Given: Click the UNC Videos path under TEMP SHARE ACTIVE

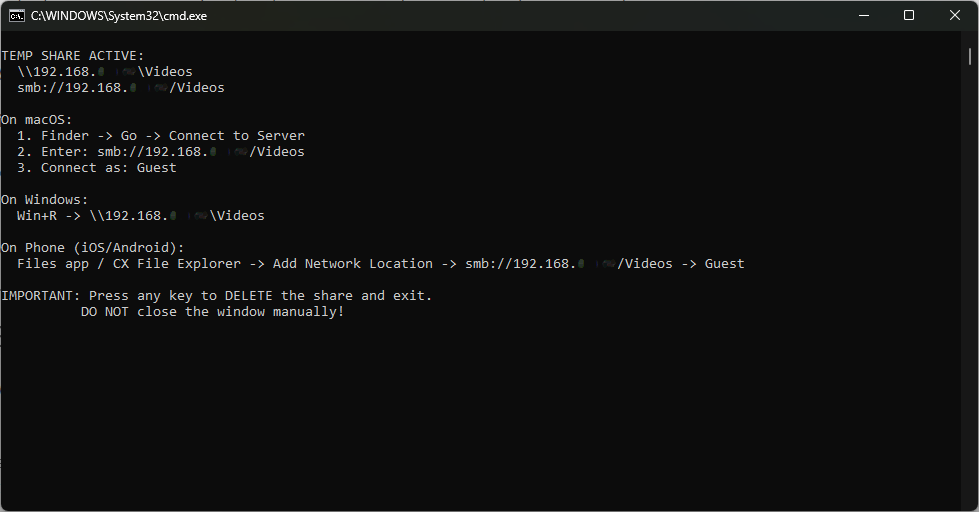Looking at the screenshot, I should point(105,72).
